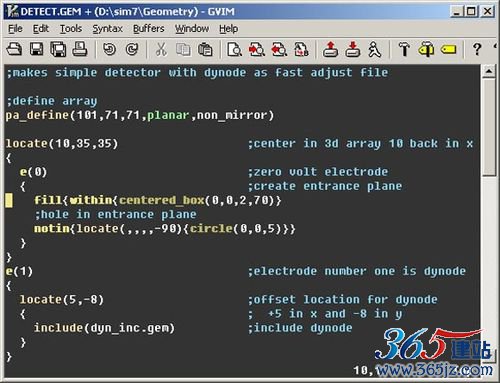Open the Syntax menu
Viewport: 500px width, 383px height.
pos(107,29)
